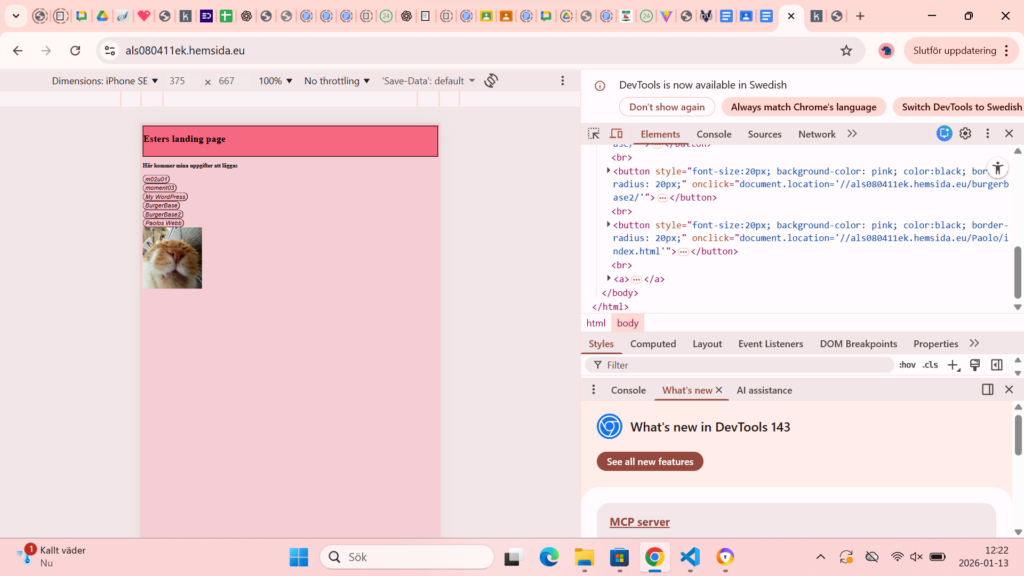Bookmark this page with the star icon
Screen dimensions: 1024x576
click(846, 50)
